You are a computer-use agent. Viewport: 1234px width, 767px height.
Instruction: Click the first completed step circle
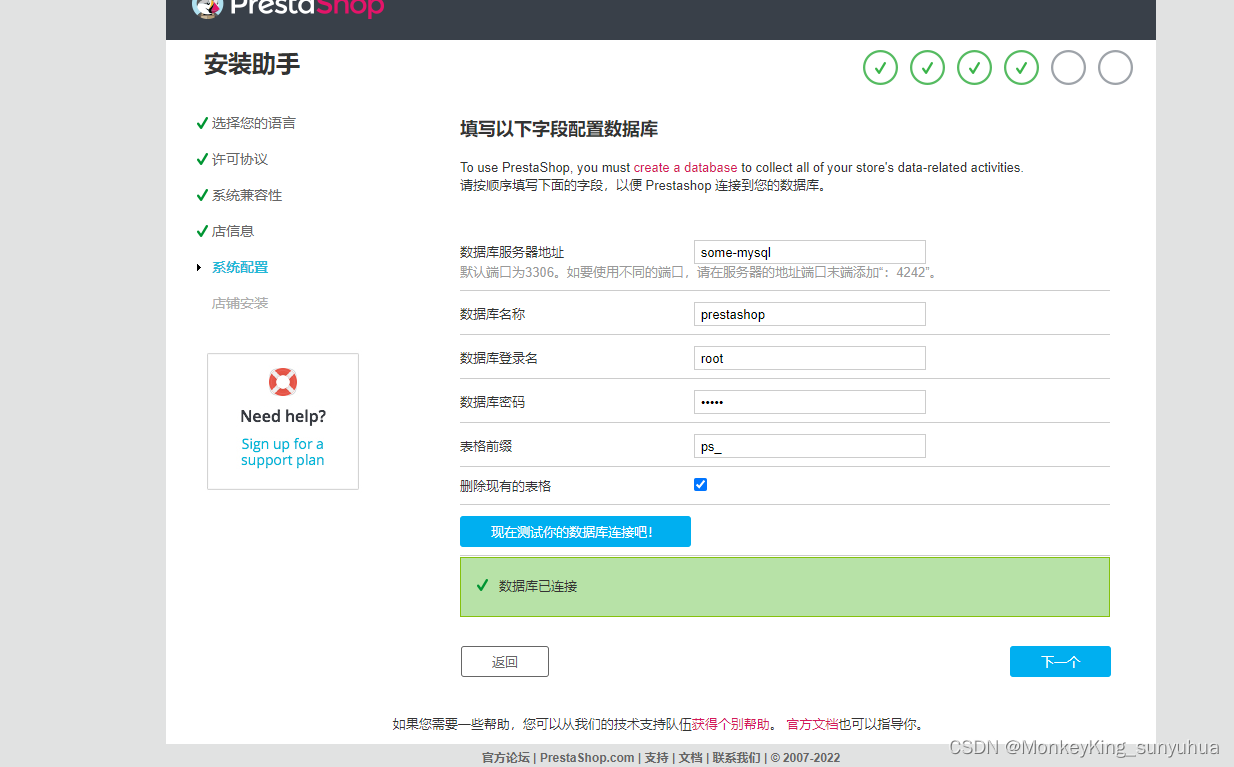(880, 68)
